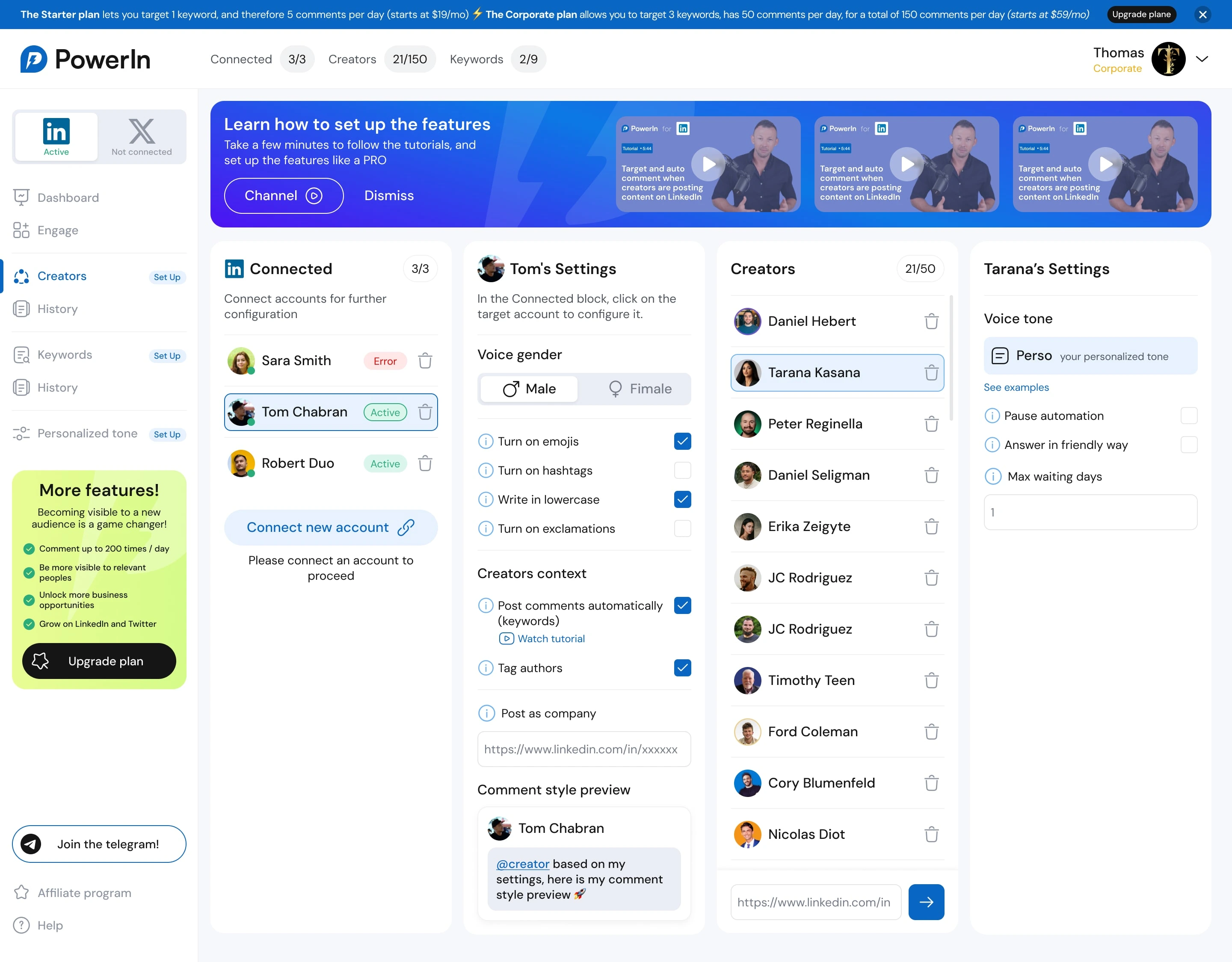Close the top plan banner
1232x962 pixels.
click(x=1202, y=15)
